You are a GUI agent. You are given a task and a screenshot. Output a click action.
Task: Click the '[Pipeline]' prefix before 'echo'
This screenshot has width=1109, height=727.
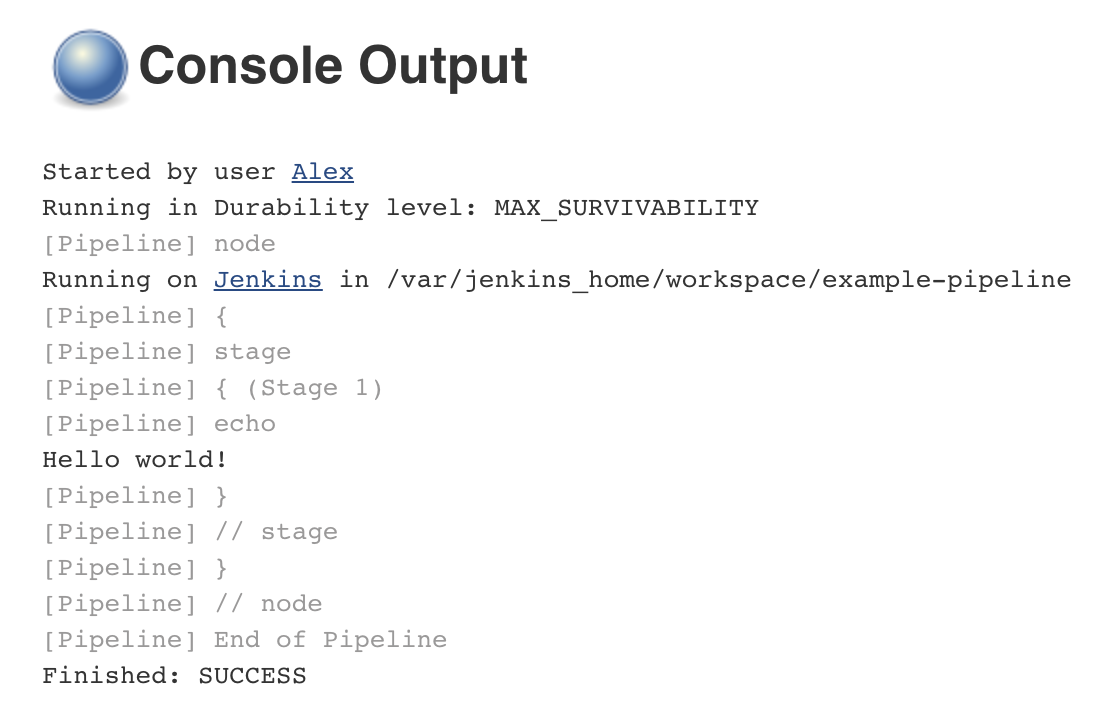120,424
